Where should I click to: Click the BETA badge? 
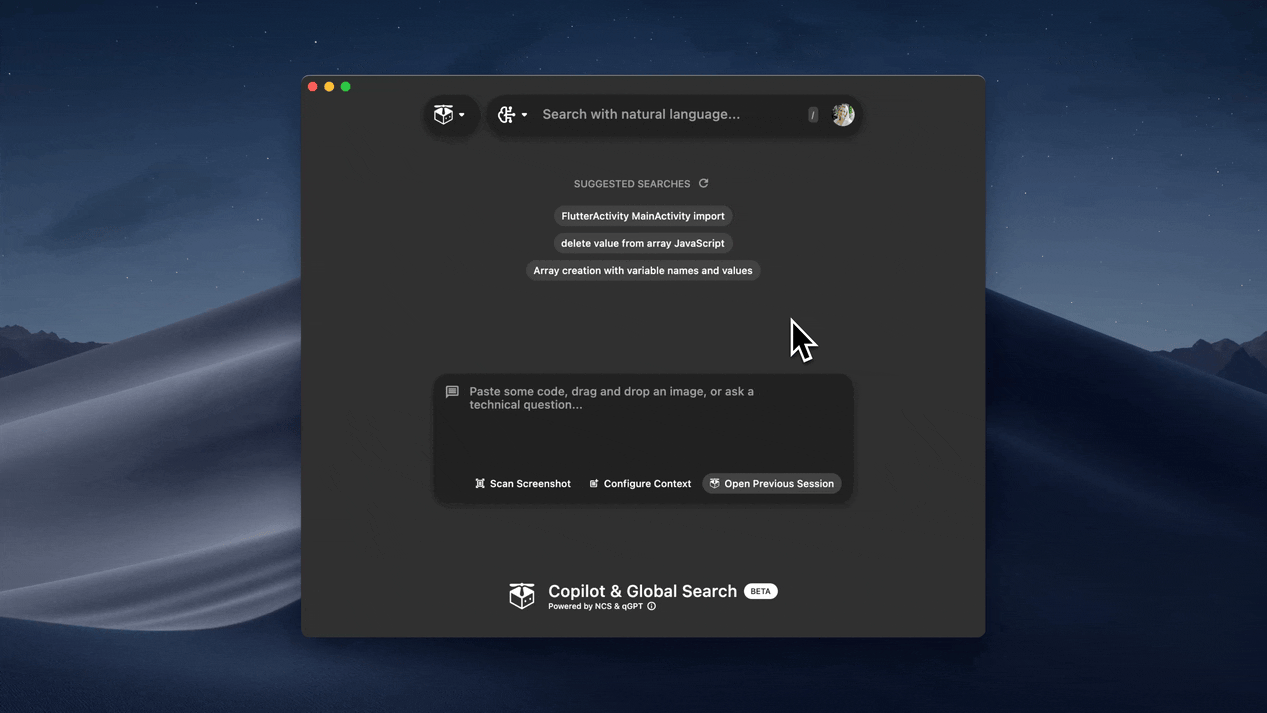(x=761, y=591)
